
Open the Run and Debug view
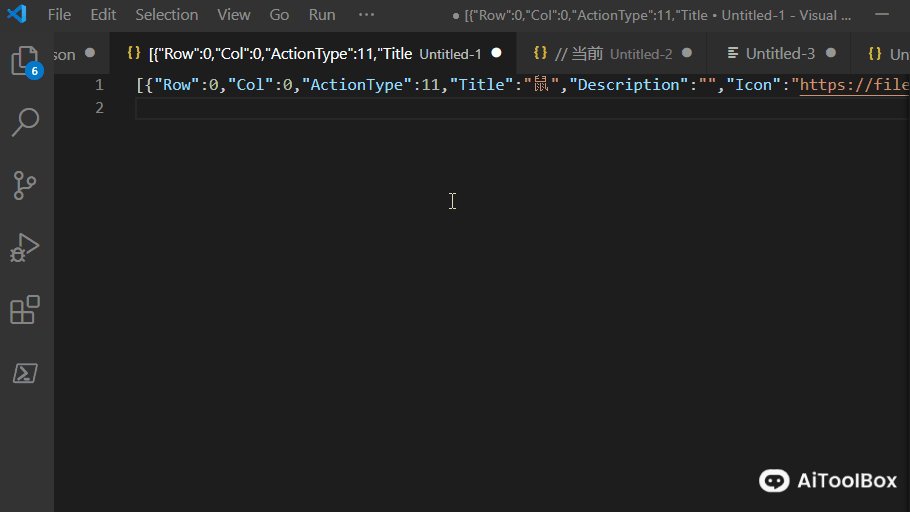pos(24,247)
